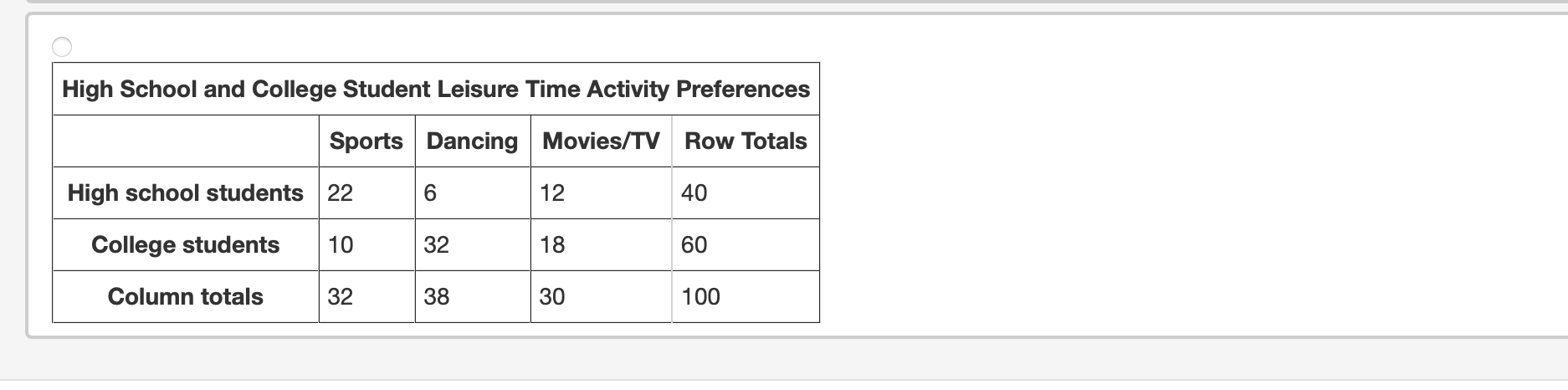The height and width of the screenshot is (390, 1568).
Task: Click the high school row total 40
Action: tap(694, 192)
